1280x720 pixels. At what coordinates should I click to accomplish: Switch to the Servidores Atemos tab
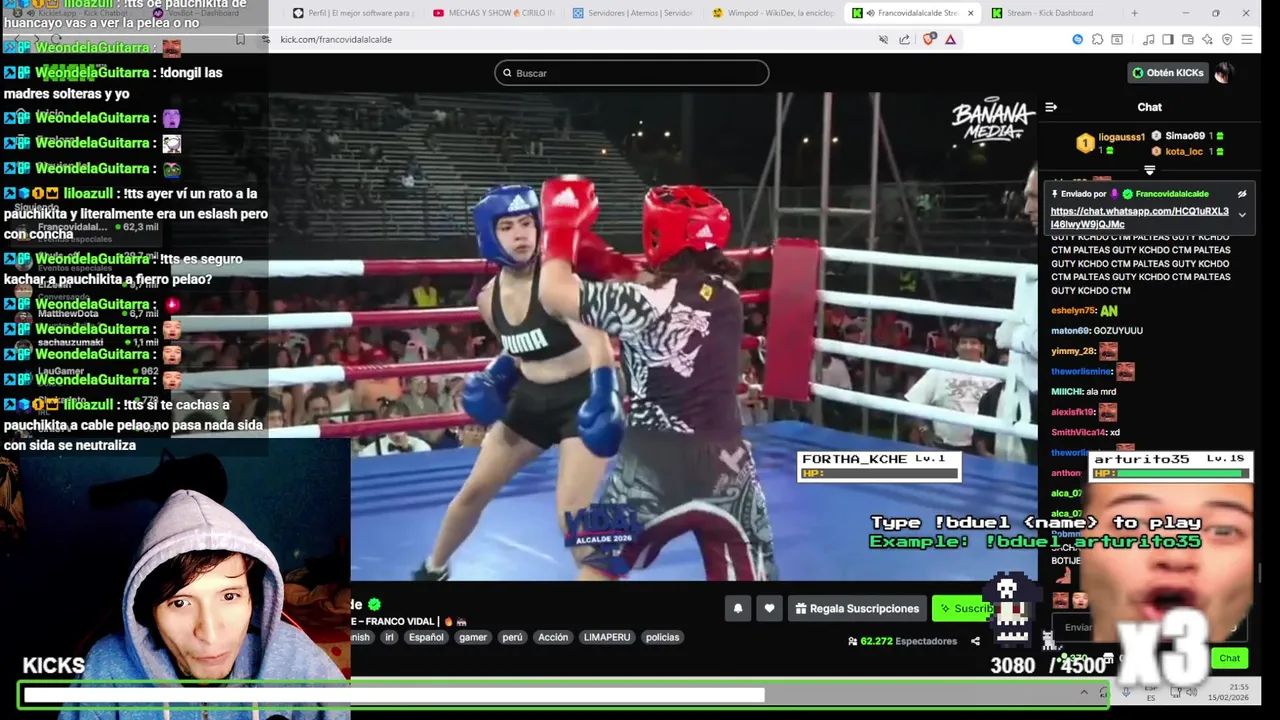tap(633, 13)
